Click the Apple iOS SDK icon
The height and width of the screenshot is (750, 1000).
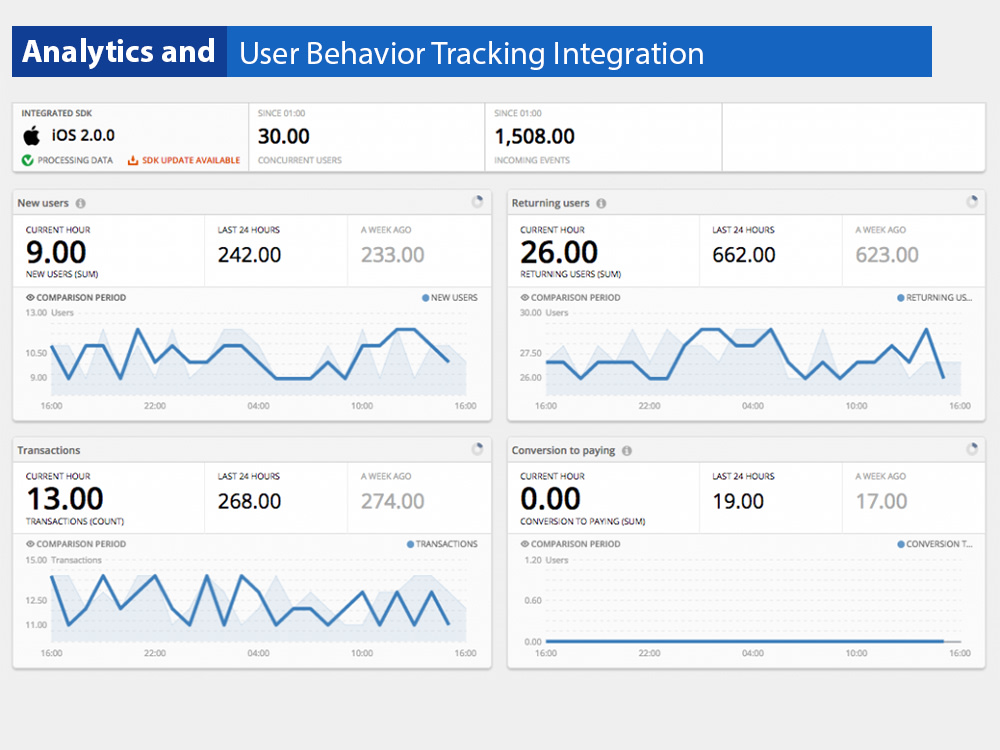(33, 134)
